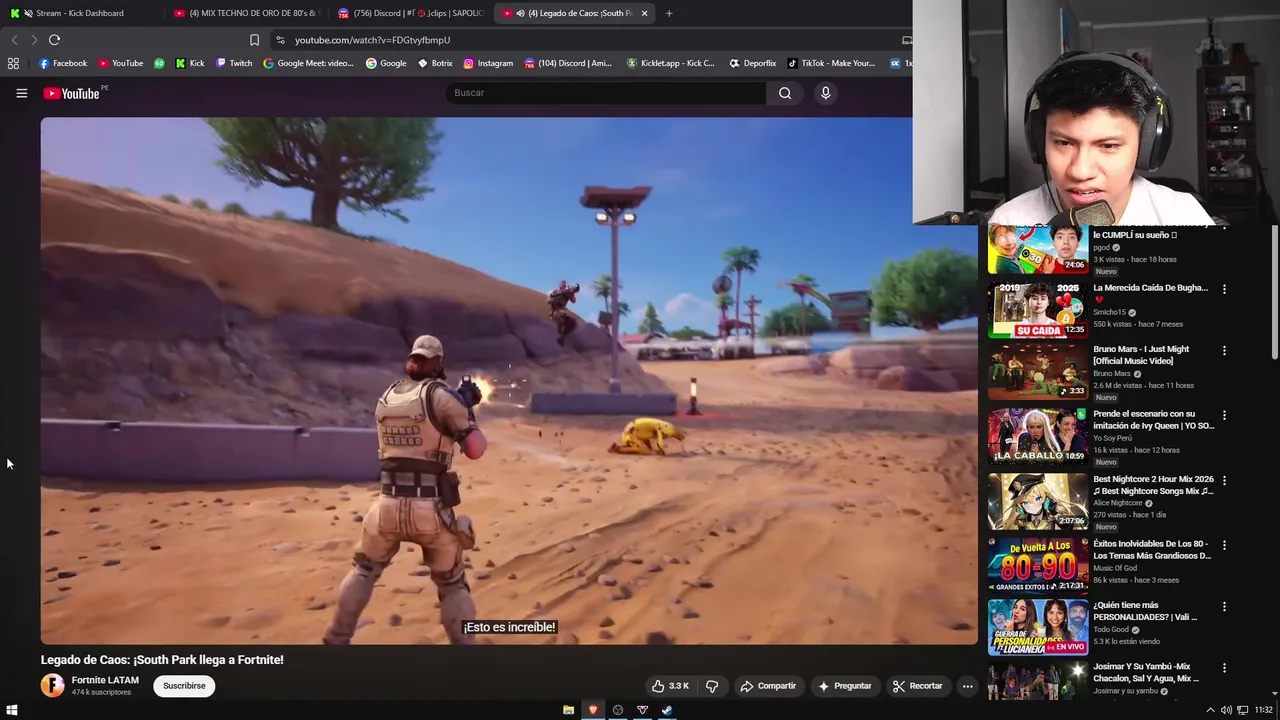The height and width of the screenshot is (720, 1280).
Task: Click the address bar URL
Action: click(372, 40)
